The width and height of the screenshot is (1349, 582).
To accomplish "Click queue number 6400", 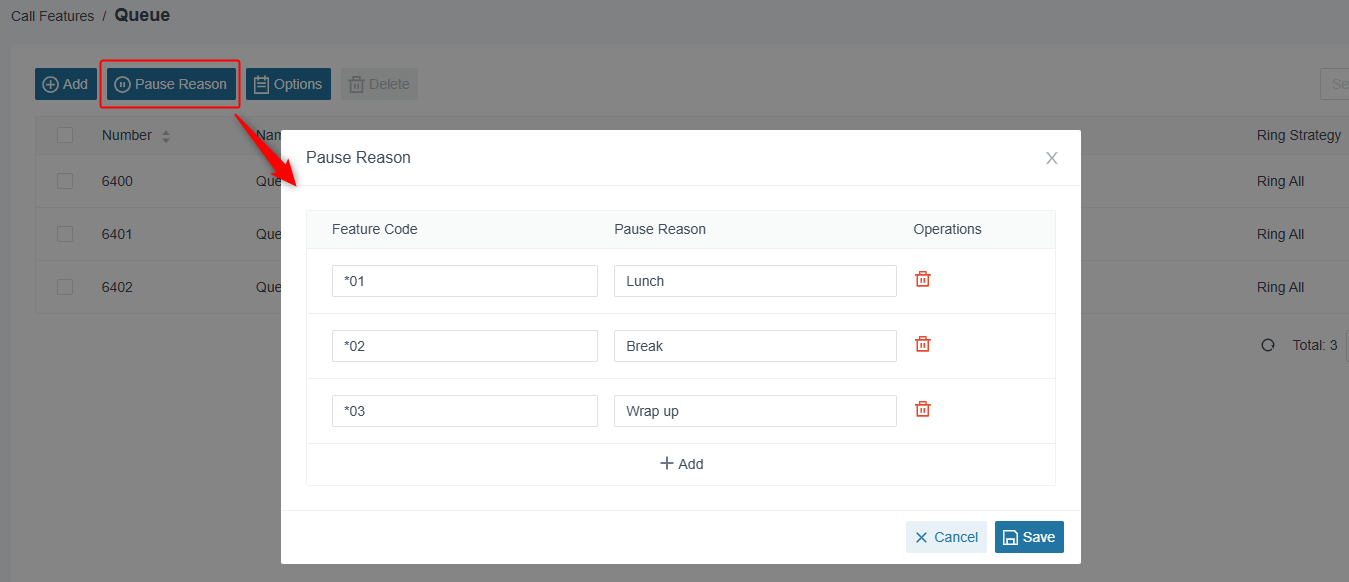I will (x=117, y=181).
